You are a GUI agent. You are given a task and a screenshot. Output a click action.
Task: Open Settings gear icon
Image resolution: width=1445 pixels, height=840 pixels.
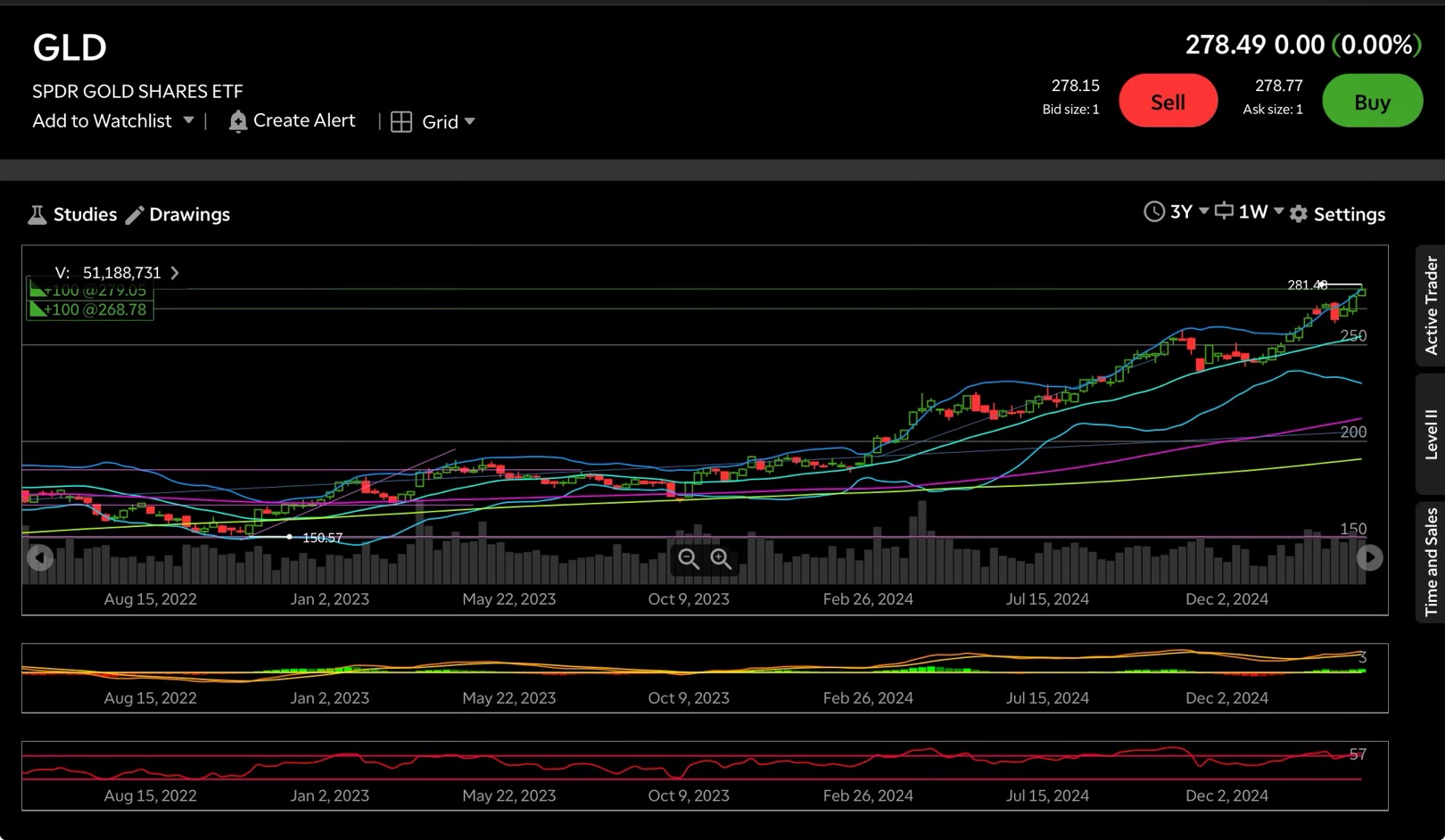coord(1299,214)
